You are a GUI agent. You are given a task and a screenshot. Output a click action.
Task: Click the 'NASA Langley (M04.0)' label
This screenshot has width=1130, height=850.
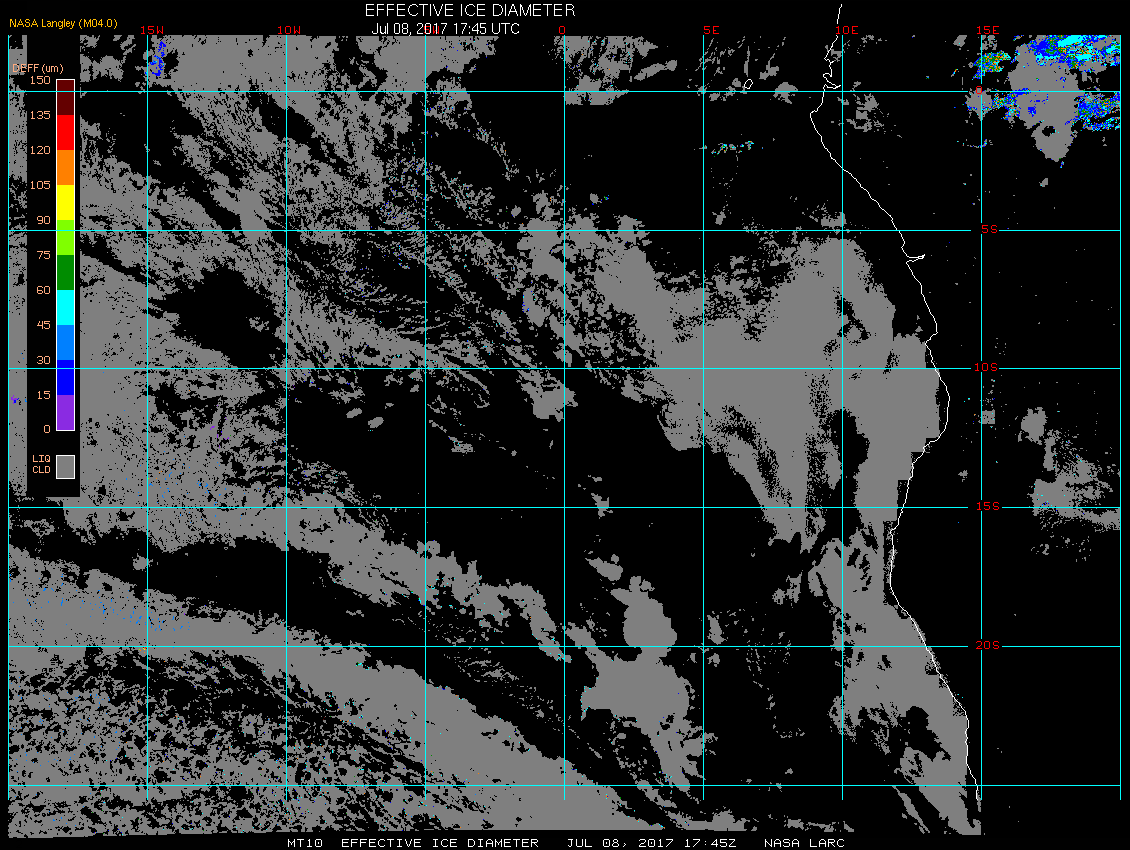point(63,23)
